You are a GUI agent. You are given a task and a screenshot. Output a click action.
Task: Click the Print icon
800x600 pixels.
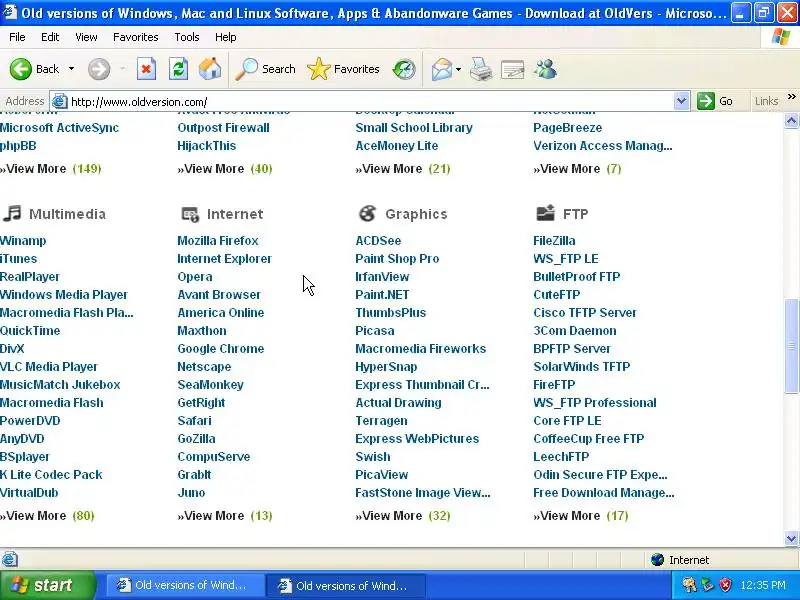(481, 69)
